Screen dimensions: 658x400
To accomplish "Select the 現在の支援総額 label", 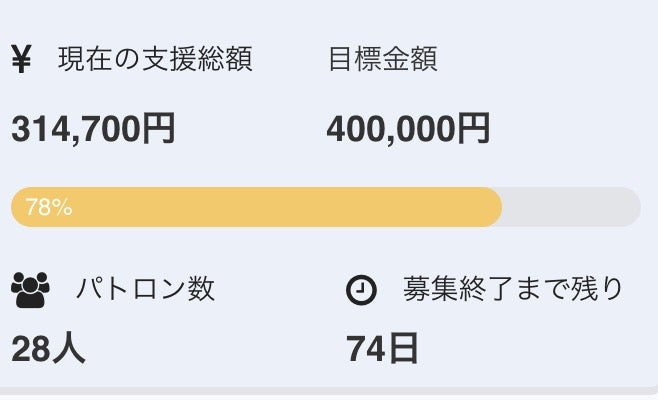I will tap(155, 60).
